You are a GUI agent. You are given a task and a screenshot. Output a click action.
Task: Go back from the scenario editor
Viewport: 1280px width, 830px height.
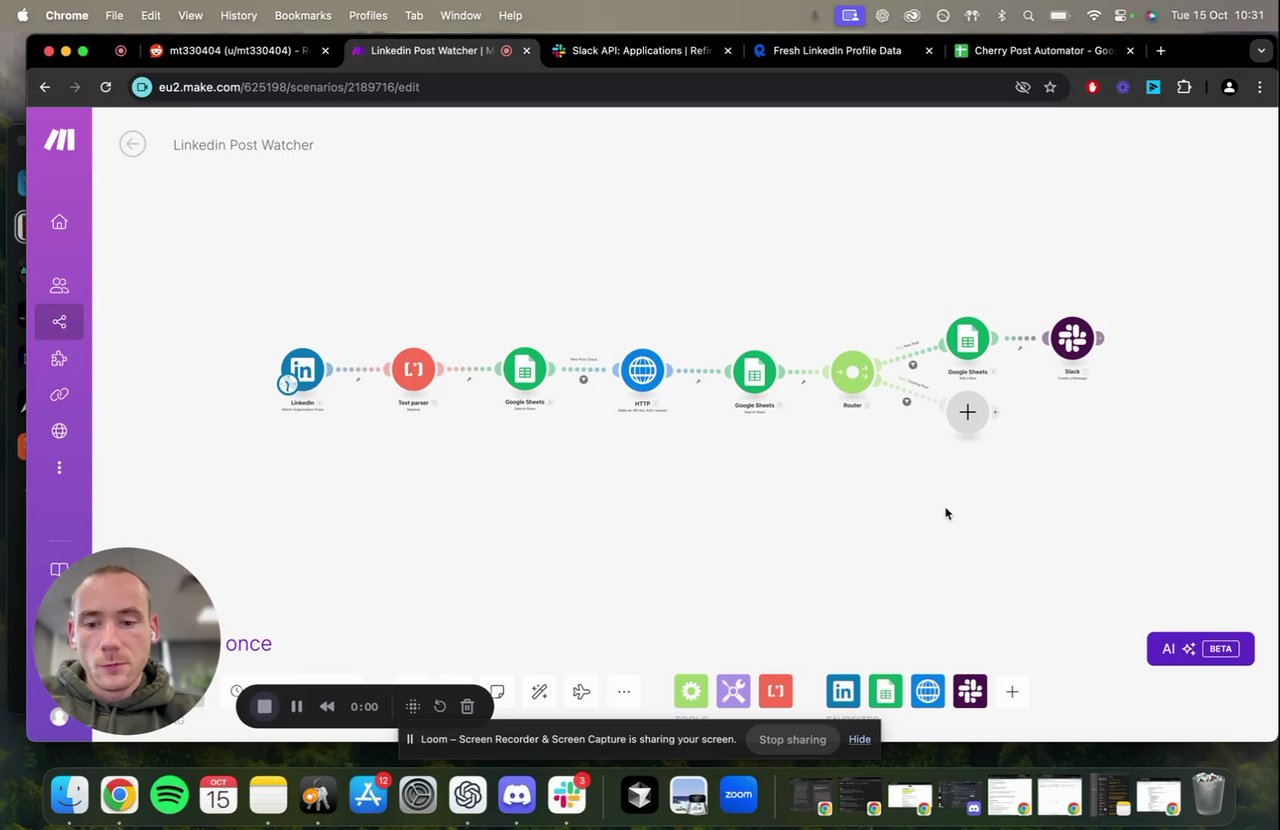[132, 144]
